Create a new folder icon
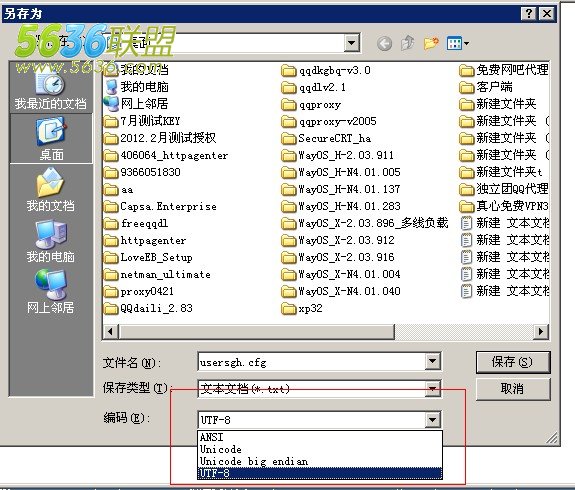Screen dimensions: 575x490 point(431,43)
